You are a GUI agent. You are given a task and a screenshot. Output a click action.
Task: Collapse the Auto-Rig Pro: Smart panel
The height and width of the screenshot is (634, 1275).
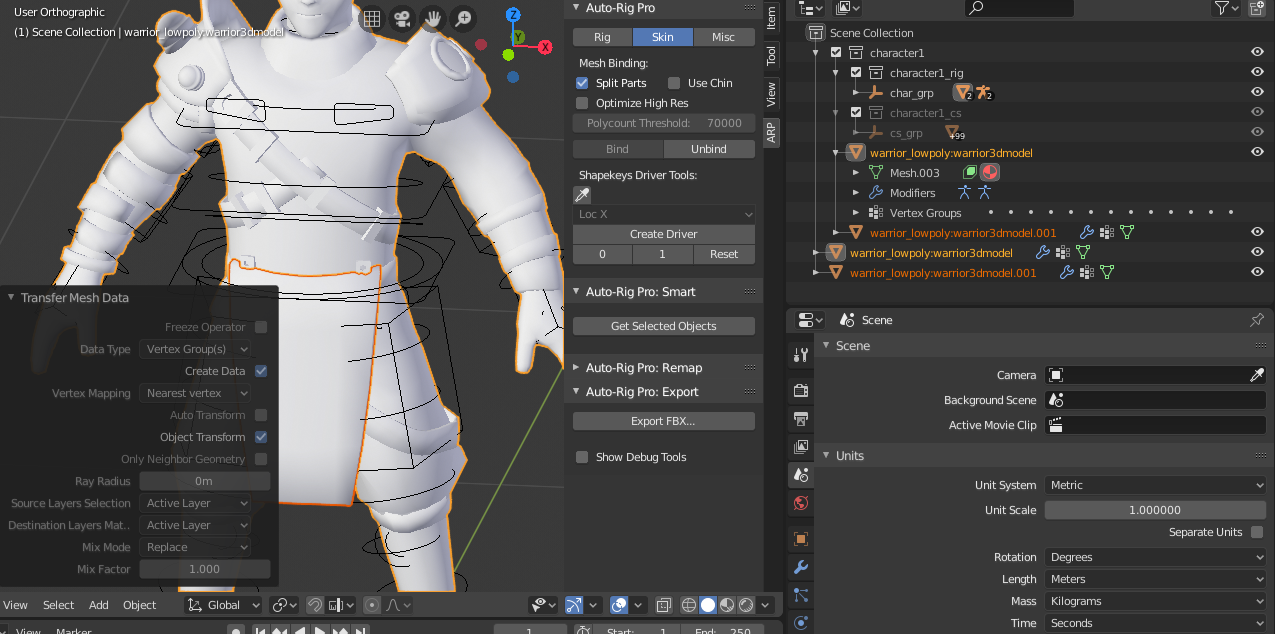(x=576, y=292)
